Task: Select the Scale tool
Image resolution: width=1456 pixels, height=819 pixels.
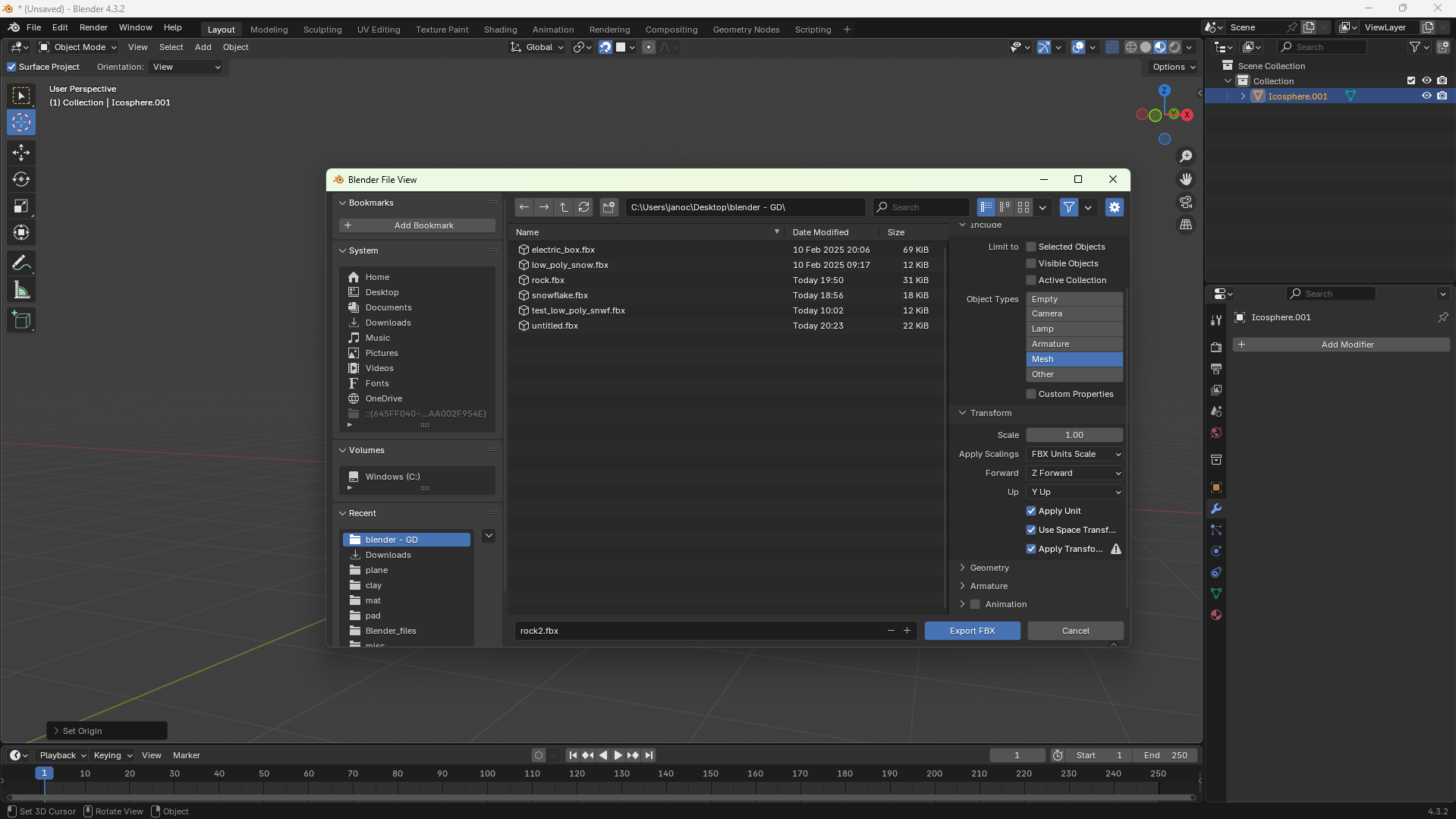Action: coord(21,206)
